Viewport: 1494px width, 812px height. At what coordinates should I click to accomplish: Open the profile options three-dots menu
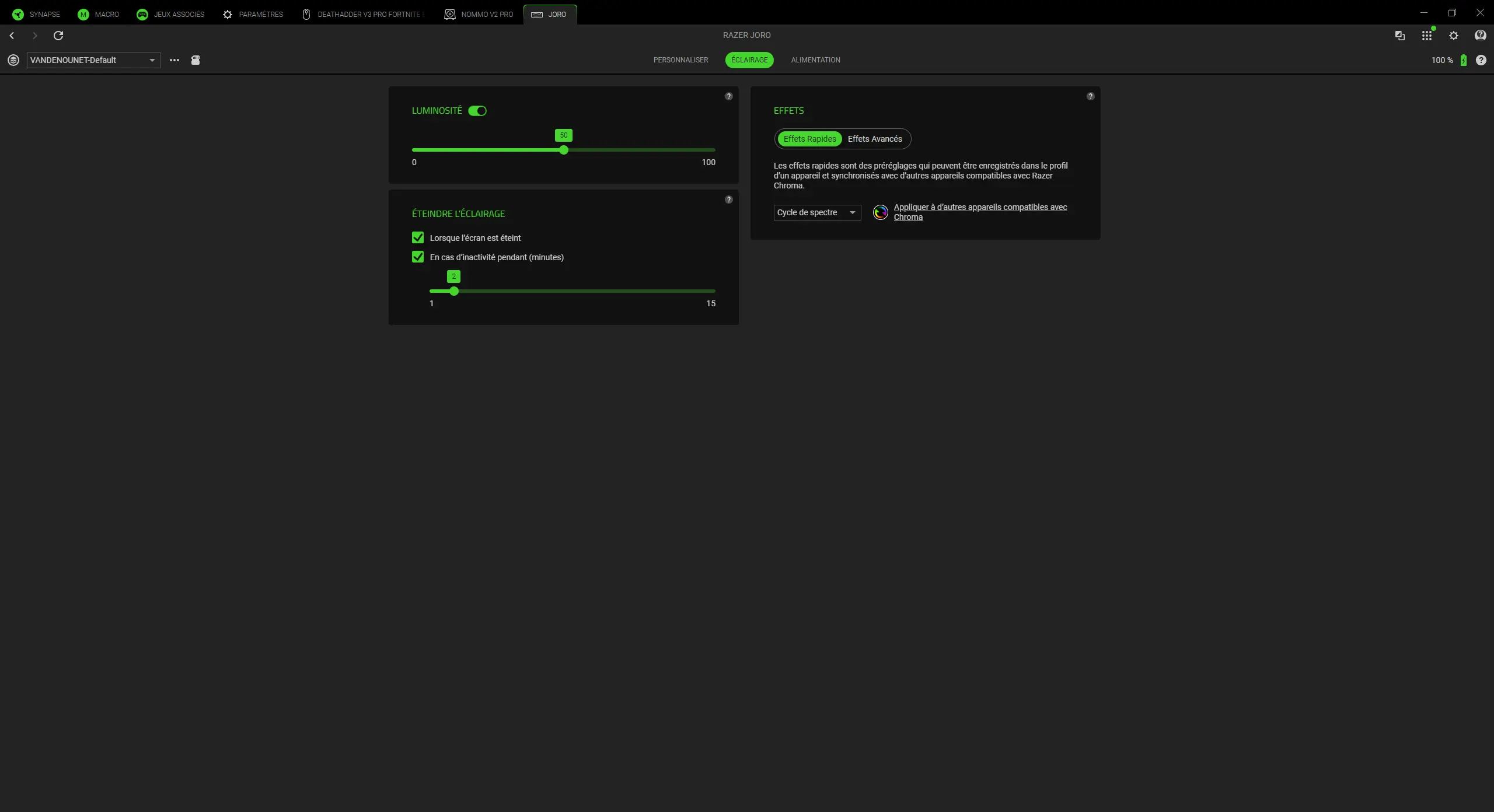point(174,60)
